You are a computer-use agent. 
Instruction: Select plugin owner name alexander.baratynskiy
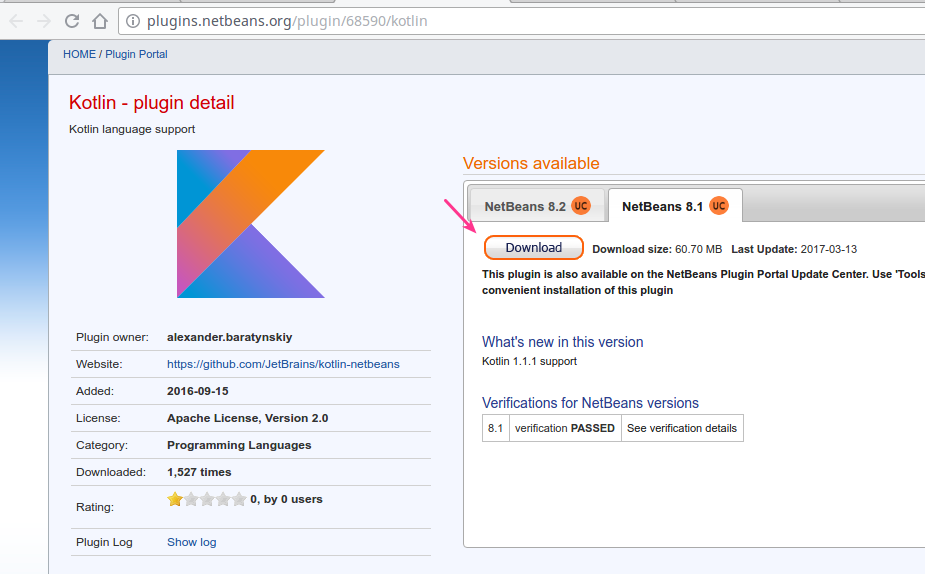click(229, 337)
